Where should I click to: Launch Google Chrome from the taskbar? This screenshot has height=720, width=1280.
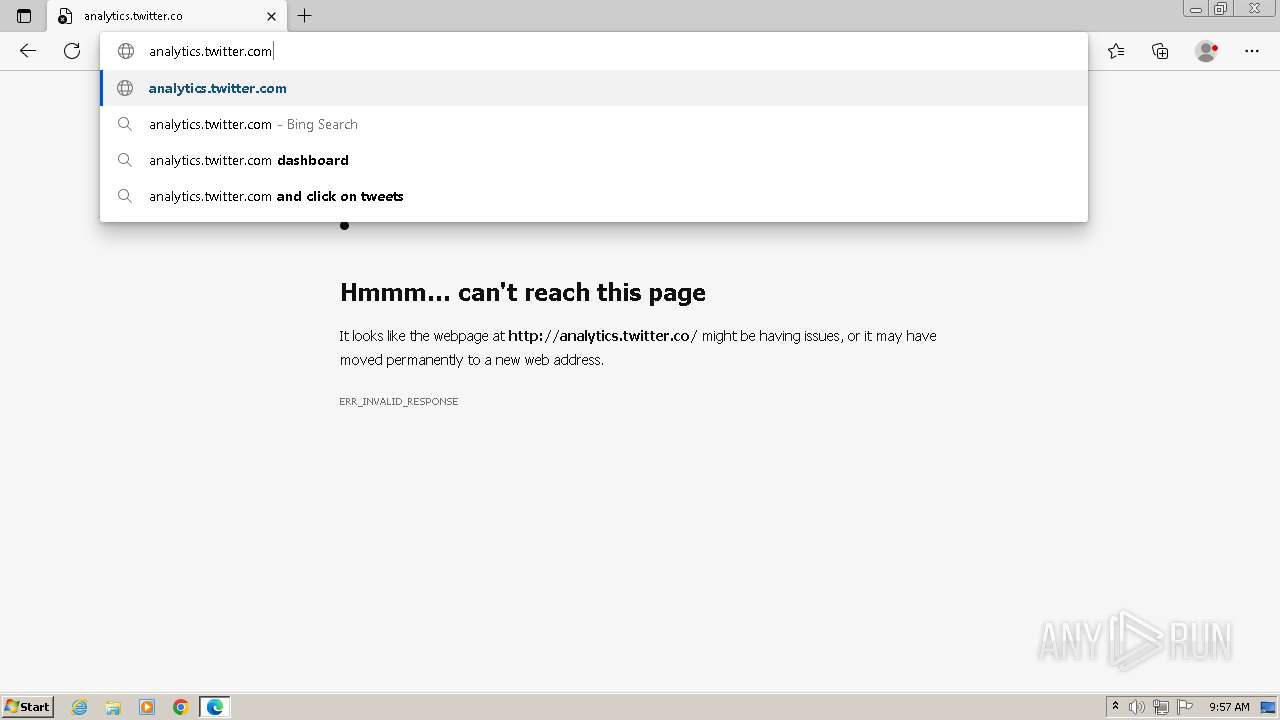(181, 707)
